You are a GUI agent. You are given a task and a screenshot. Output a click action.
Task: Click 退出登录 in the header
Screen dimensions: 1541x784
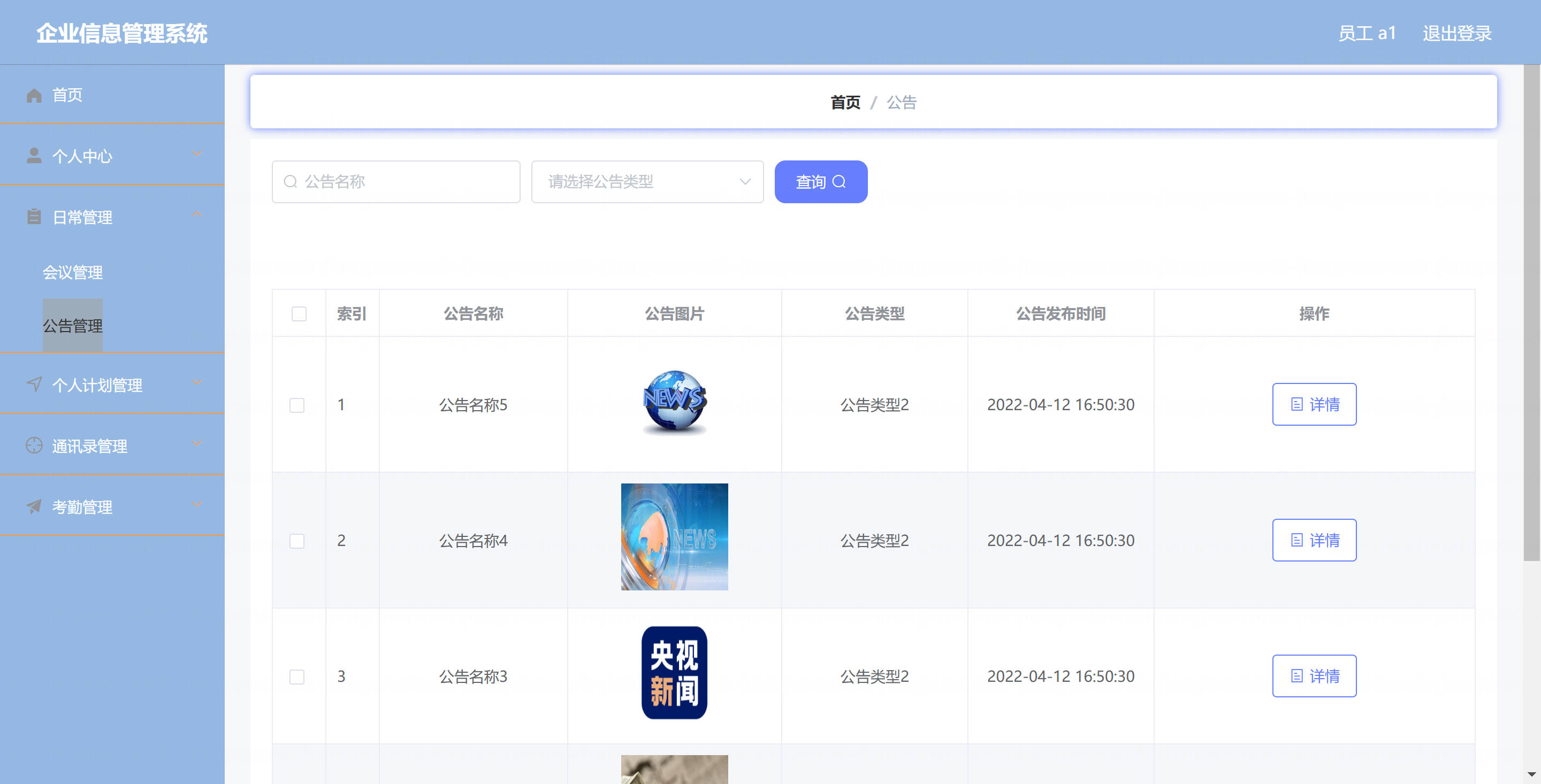coord(1457,33)
